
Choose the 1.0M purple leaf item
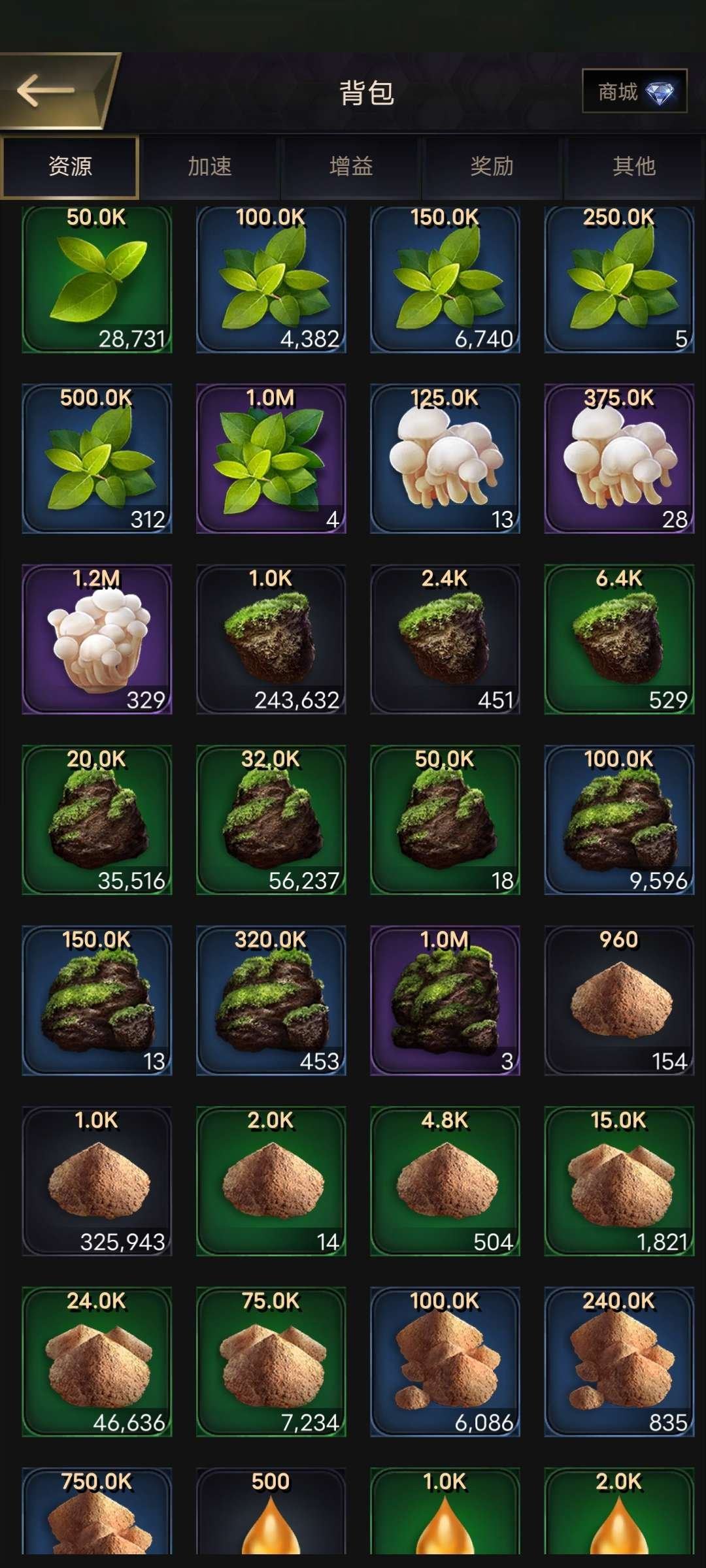click(271, 459)
